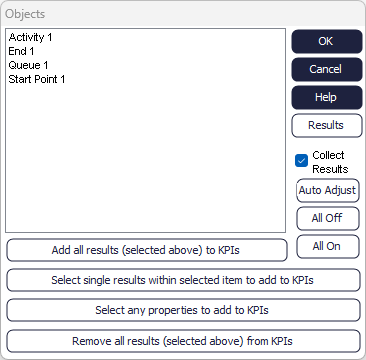Click empty title bar area beside Objects

(x=200, y=14)
